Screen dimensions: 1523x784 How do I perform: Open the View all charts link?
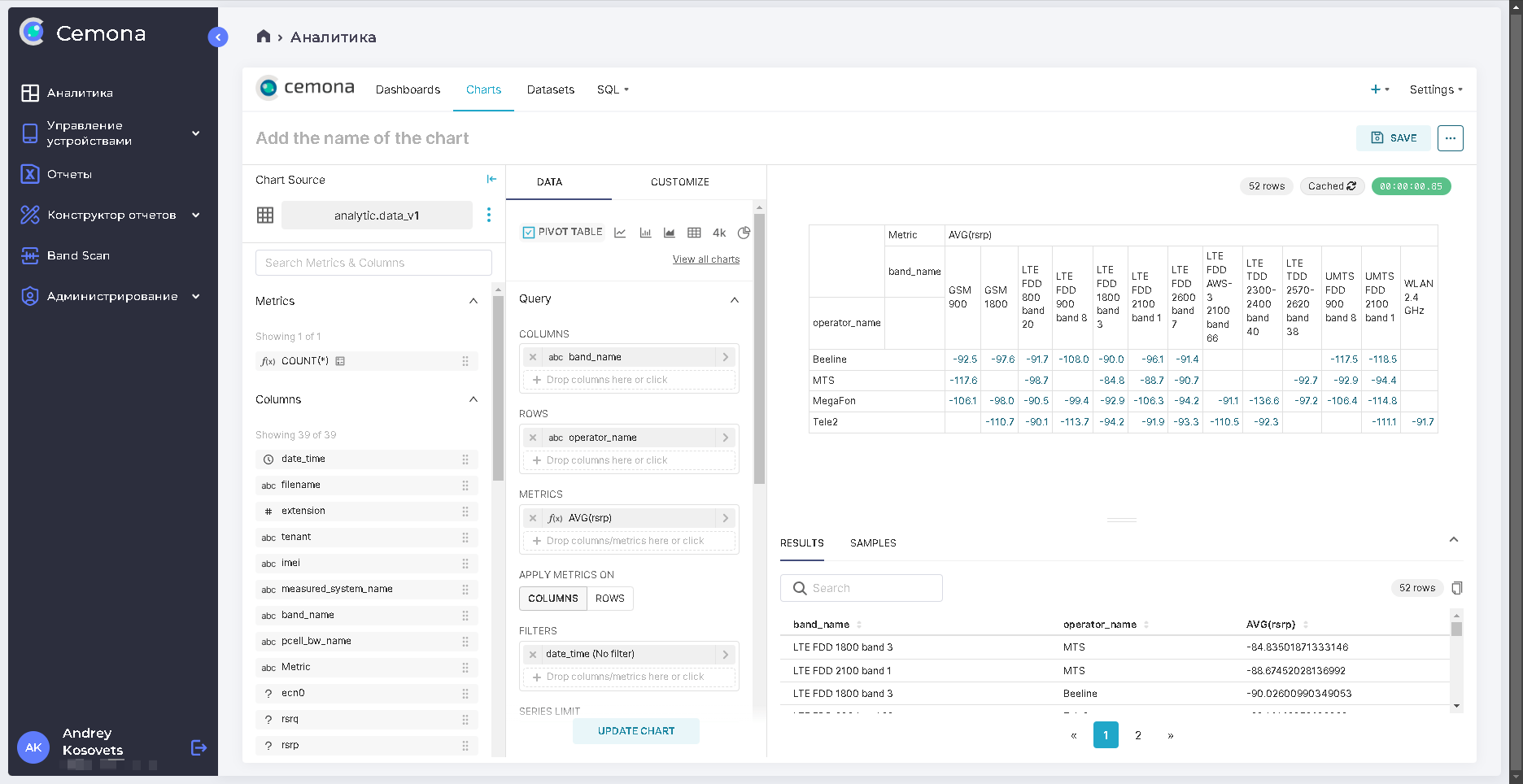[x=705, y=259]
